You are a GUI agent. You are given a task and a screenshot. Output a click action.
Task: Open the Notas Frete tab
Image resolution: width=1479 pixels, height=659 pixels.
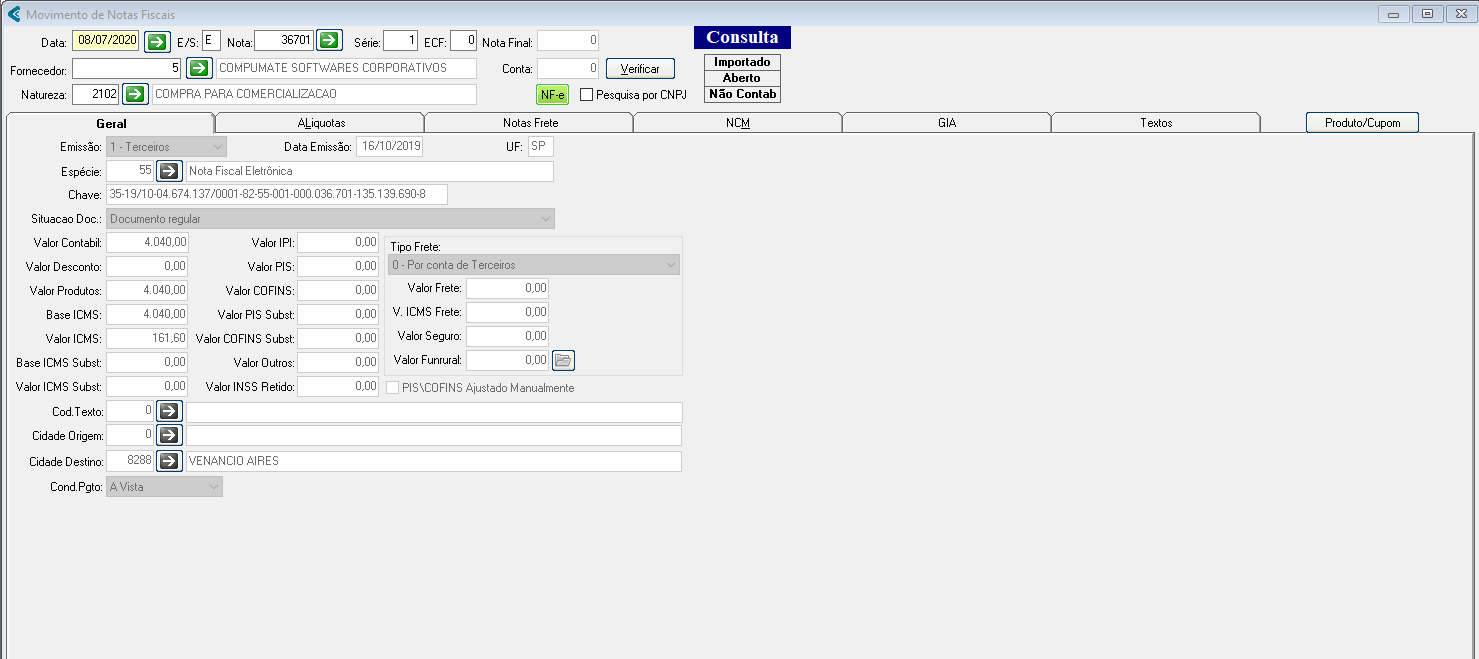[530, 123]
